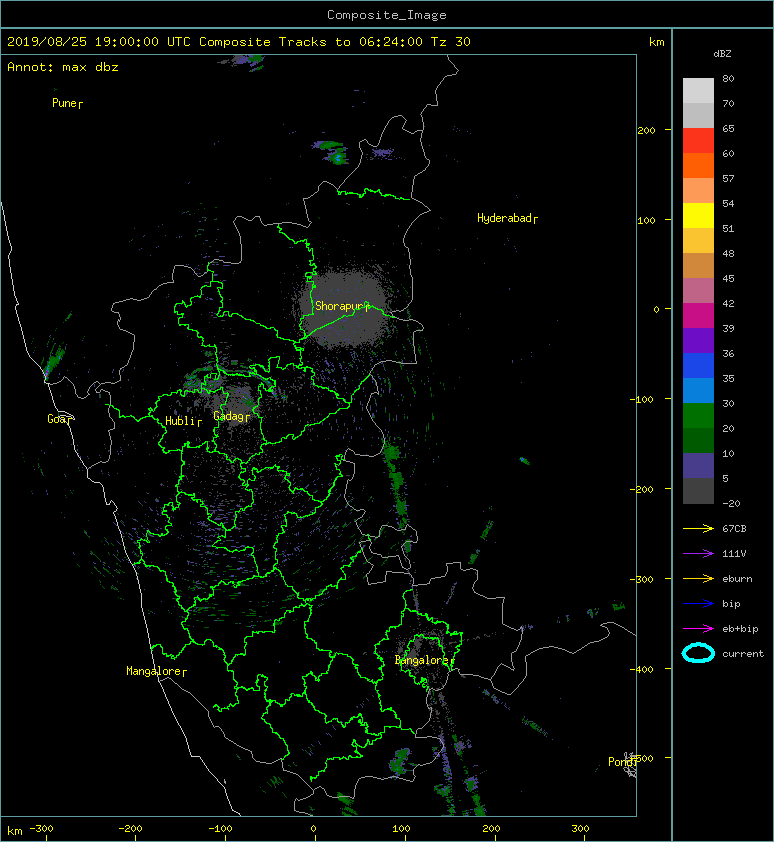Click the Pondi label near map edge

coord(621,762)
